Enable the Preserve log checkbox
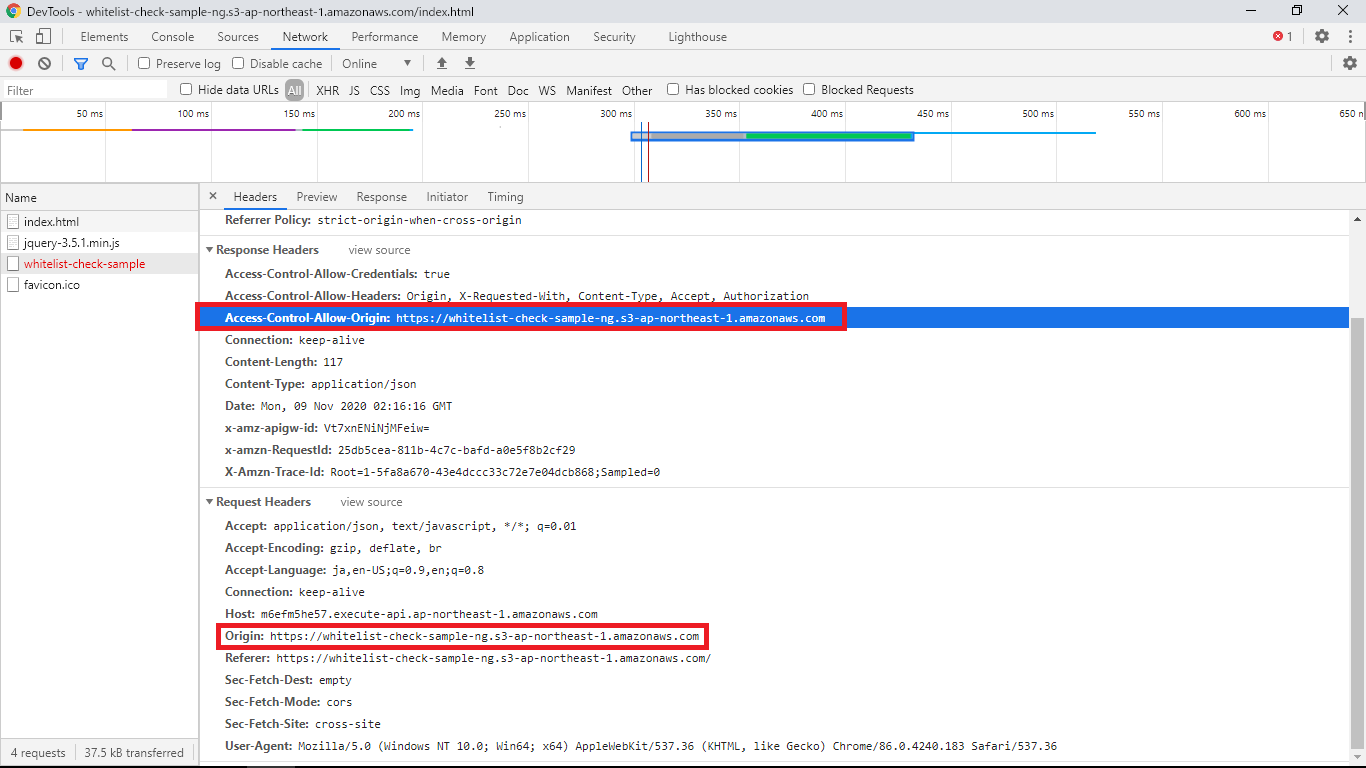The width and height of the screenshot is (1366, 768). coord(145,63)
